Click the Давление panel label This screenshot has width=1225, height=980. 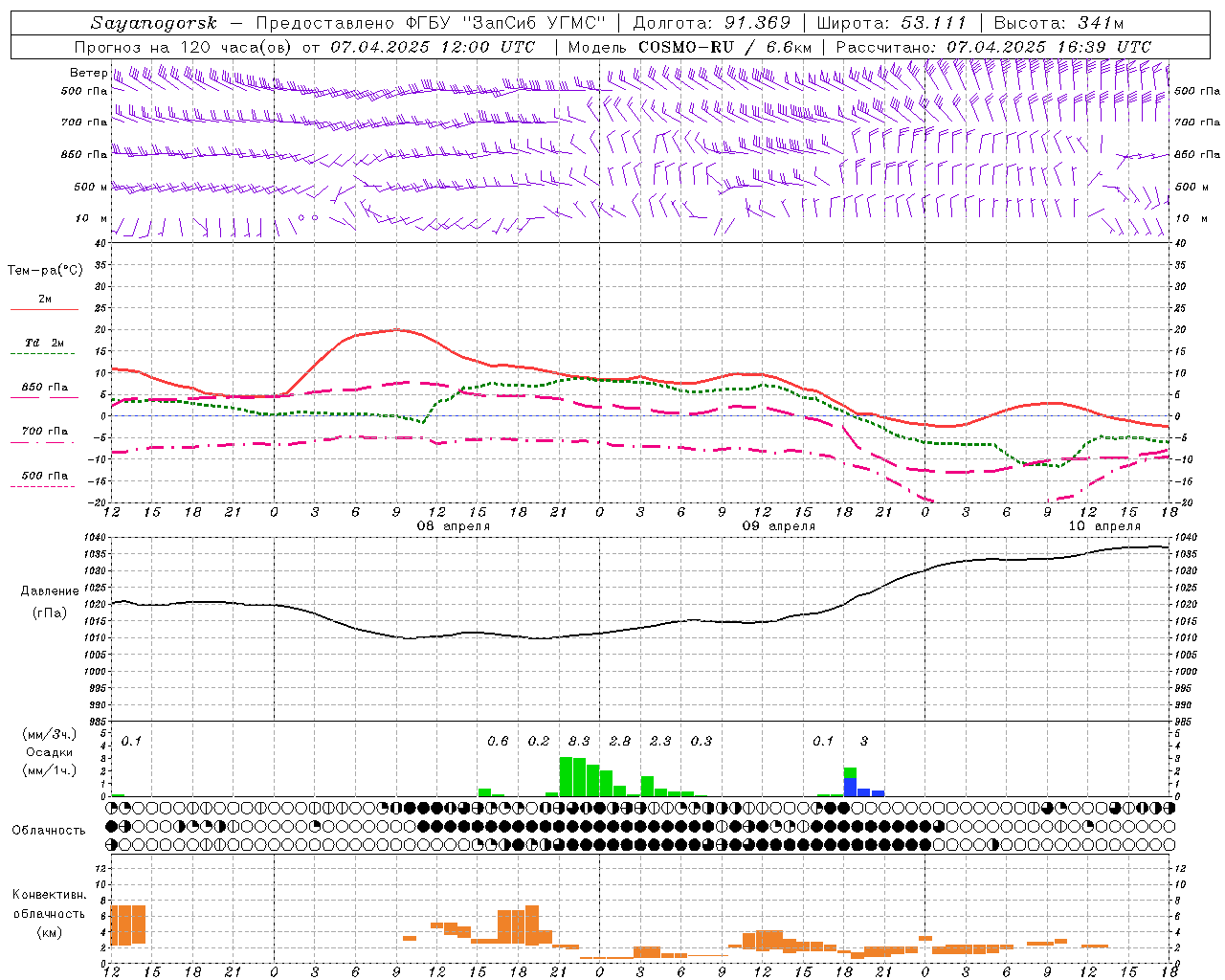(50, 591)
